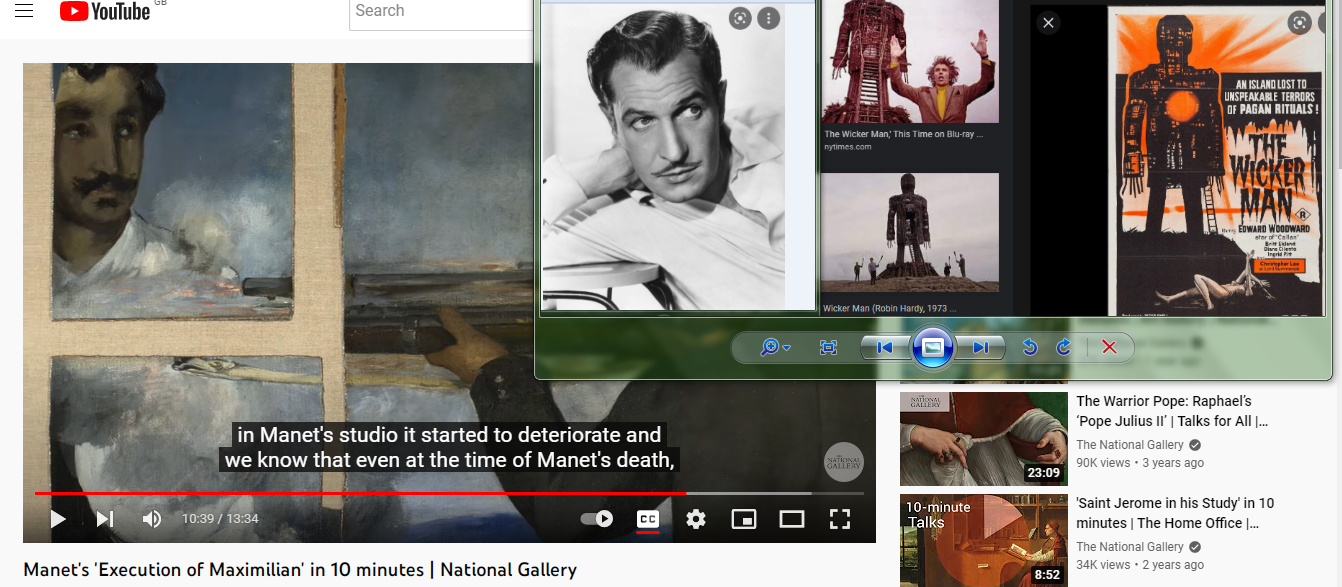1342x587 pixels.
Task: Click the 8:52 duration badge on Saint Jerome
Action: point(1047,575)
